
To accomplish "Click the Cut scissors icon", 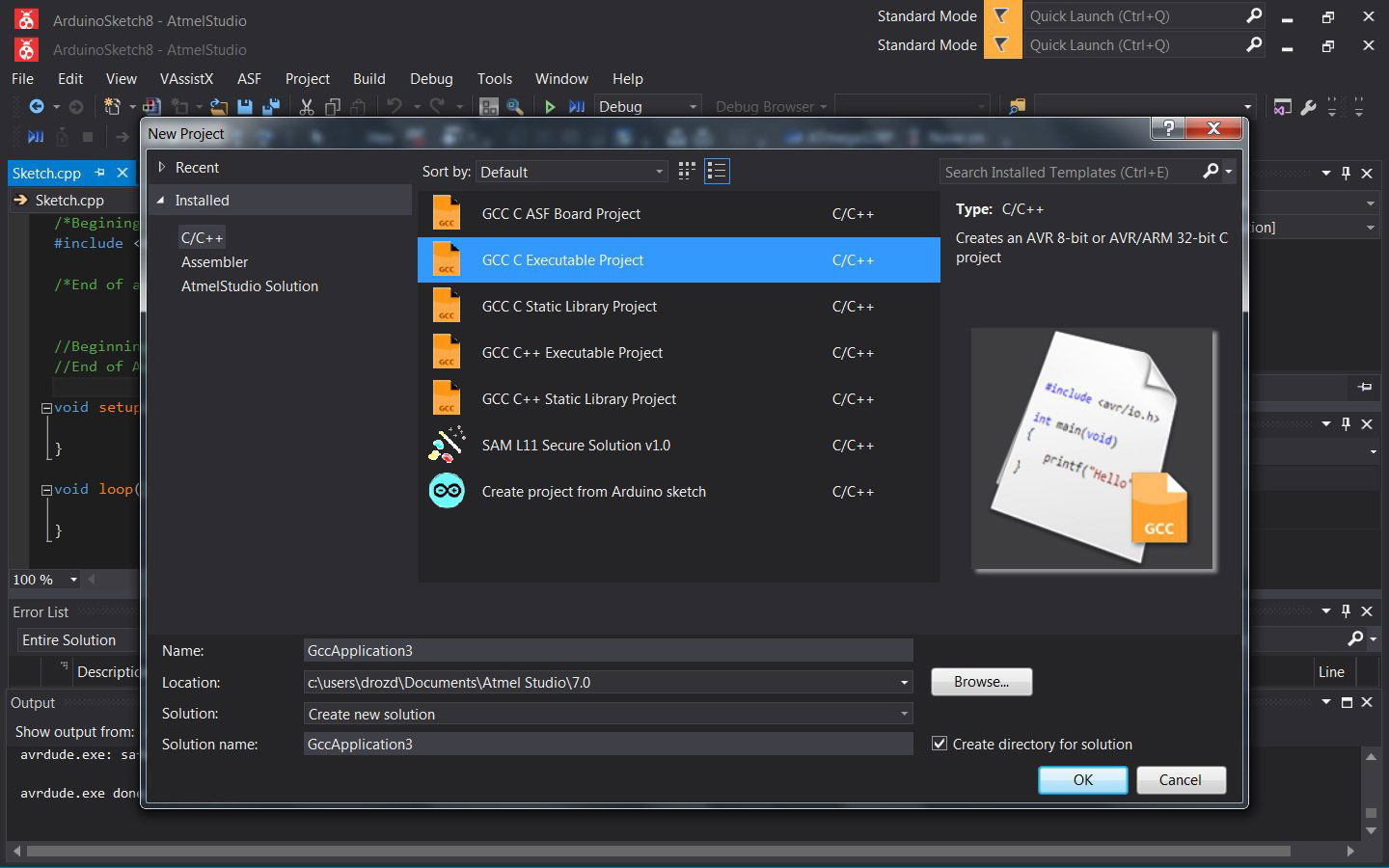I will [x=307, y=106].
